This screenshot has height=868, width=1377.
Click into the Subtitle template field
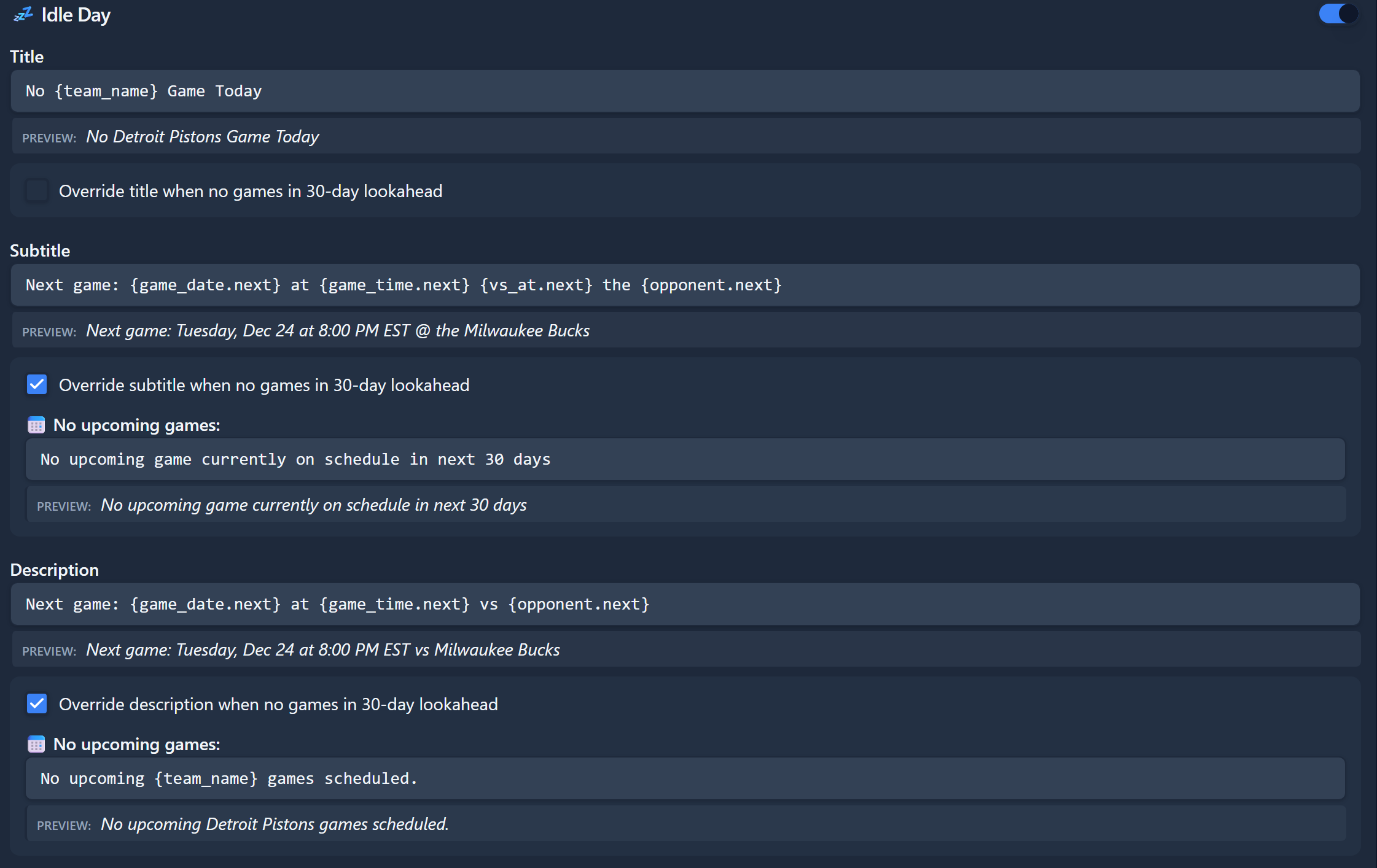tap(685, 285)
